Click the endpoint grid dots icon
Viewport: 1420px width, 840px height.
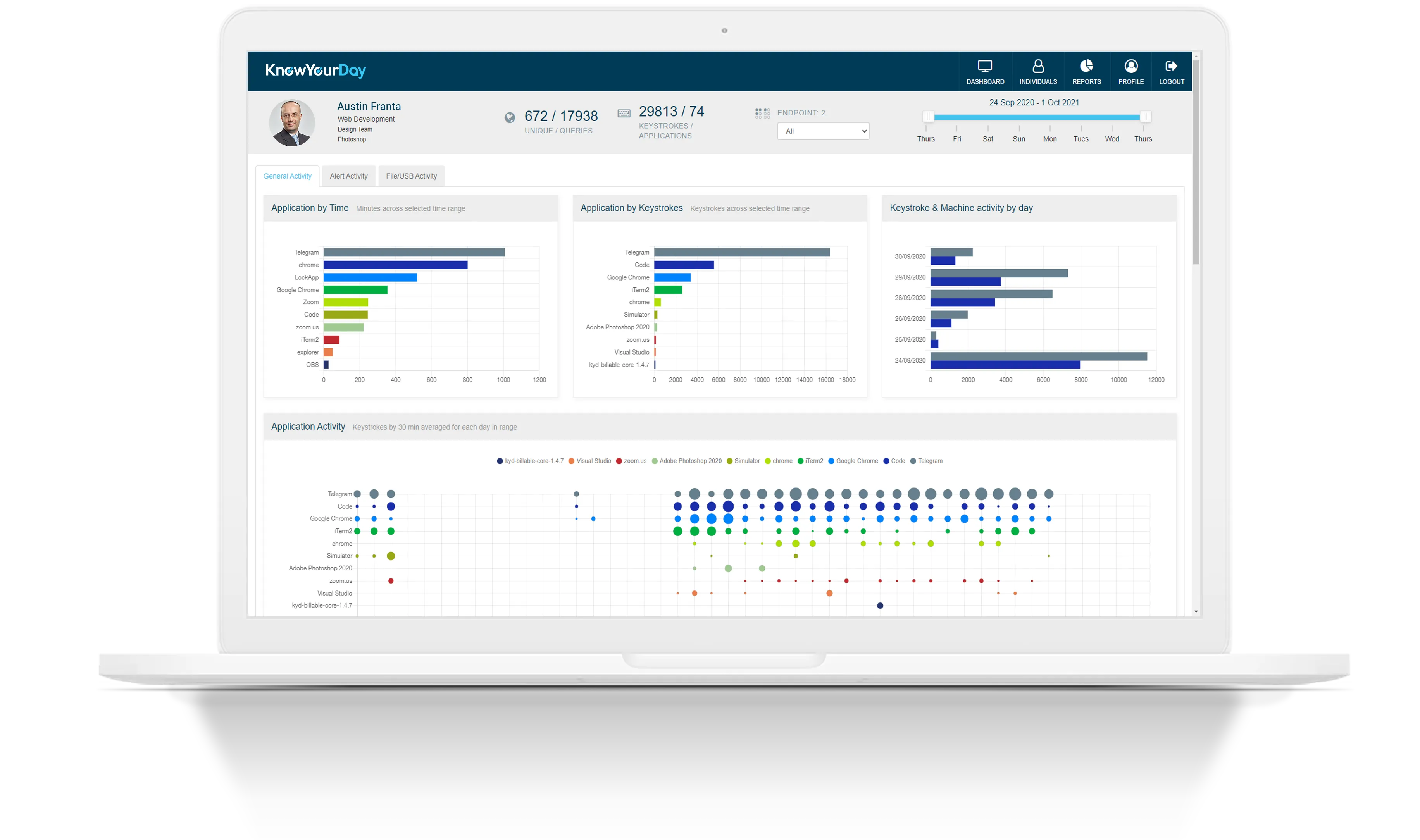coord(762,113)
